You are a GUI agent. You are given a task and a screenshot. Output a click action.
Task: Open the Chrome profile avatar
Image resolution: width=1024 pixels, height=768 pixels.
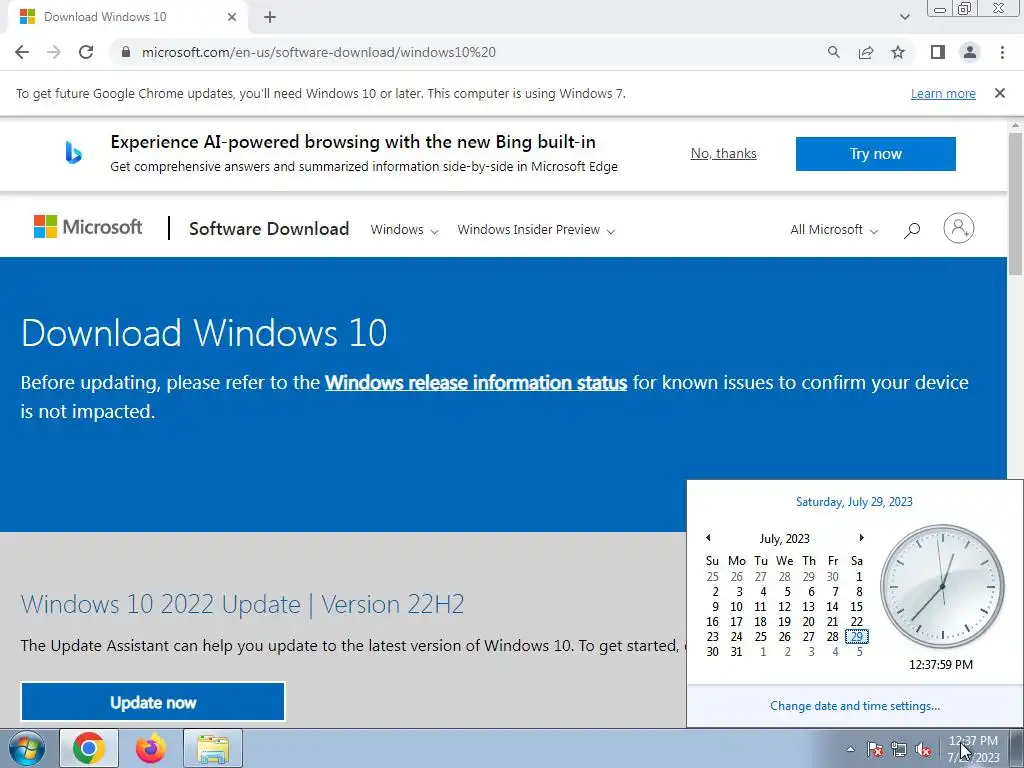click(x=970, y=52)
